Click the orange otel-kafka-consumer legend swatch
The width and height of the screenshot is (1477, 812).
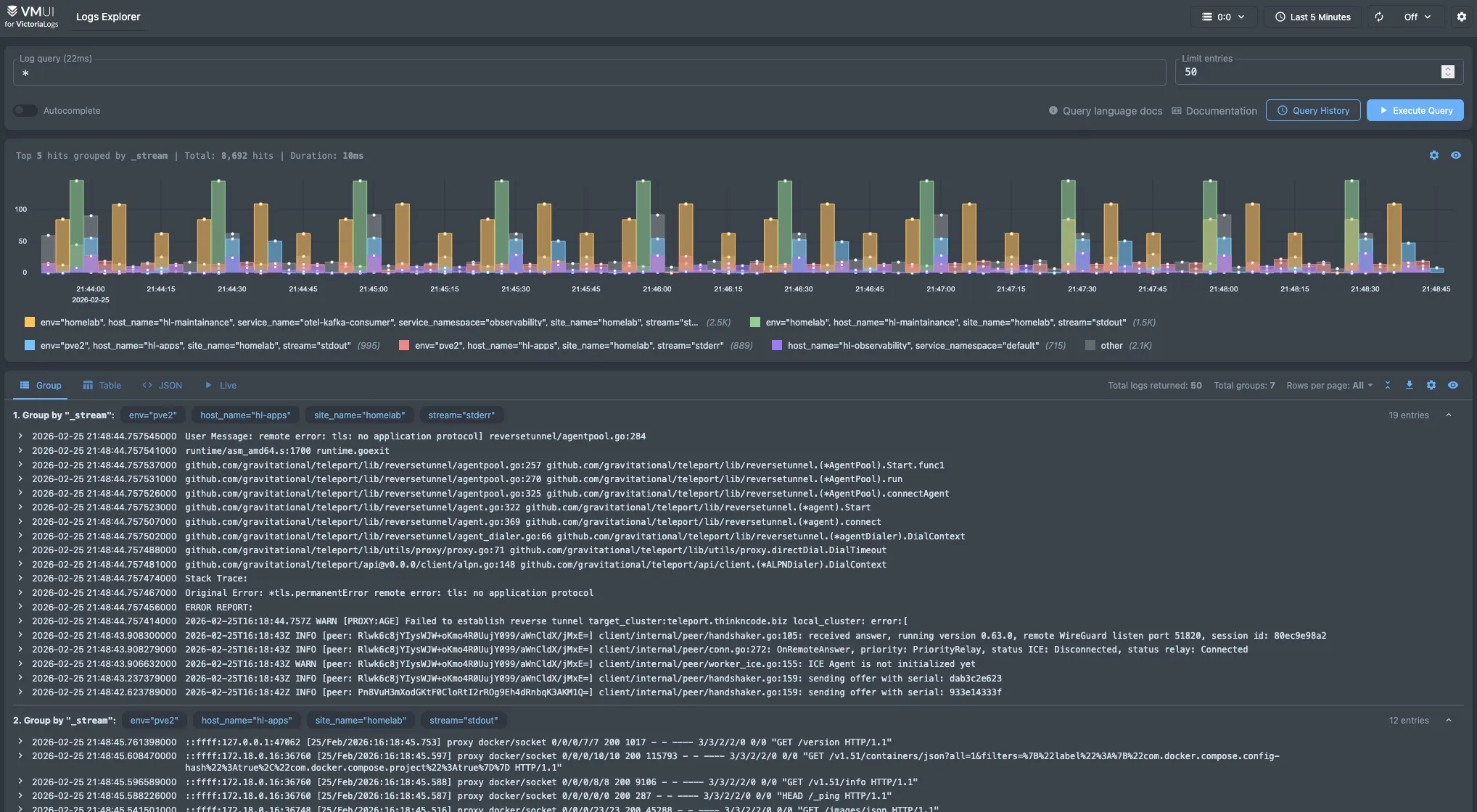(x=30, y=322)
